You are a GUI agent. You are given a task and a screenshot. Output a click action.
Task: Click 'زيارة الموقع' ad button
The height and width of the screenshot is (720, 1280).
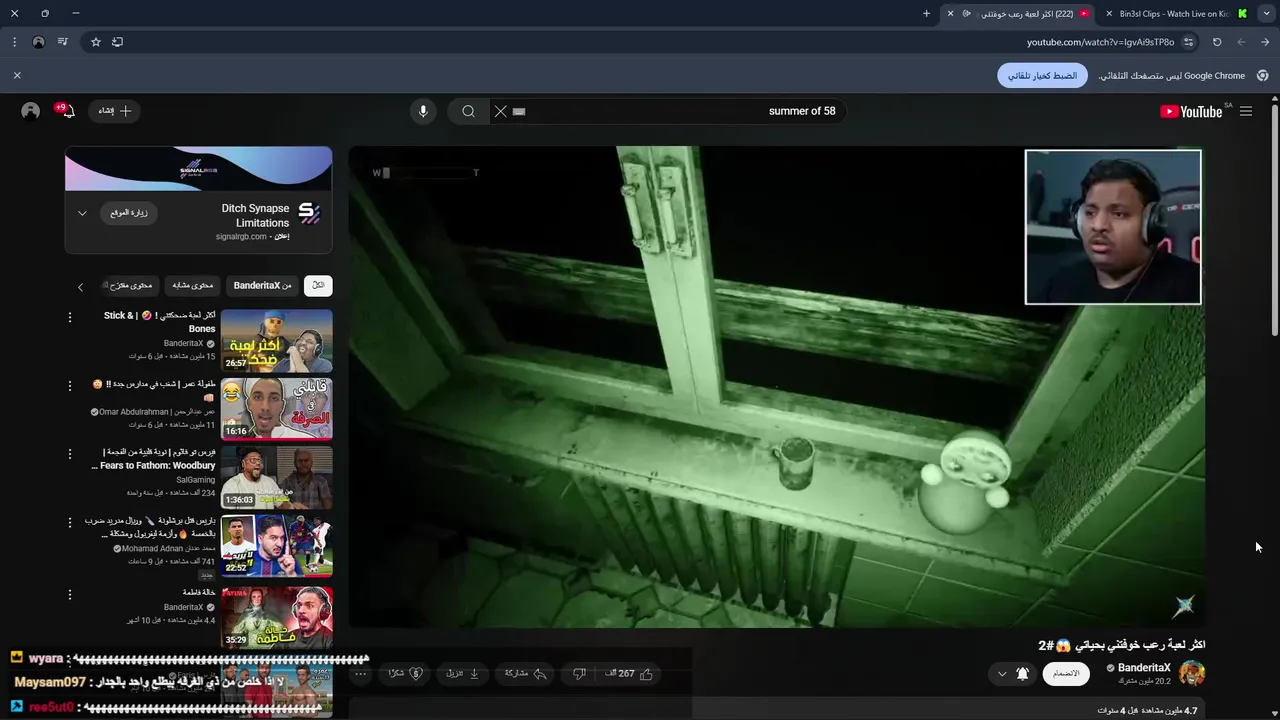[129, 213]
